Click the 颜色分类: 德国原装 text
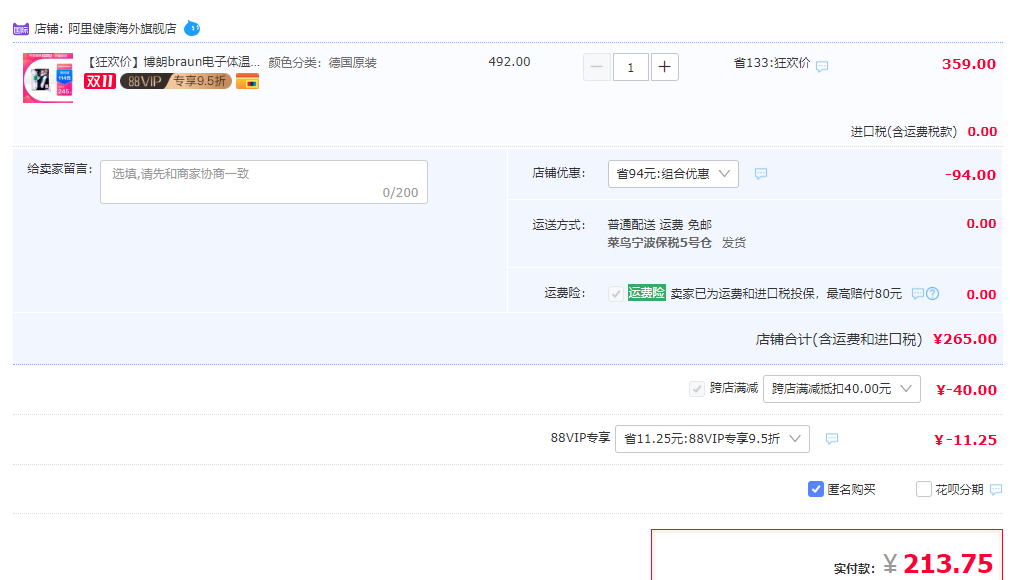1021x580 pixels. (322, 62)
